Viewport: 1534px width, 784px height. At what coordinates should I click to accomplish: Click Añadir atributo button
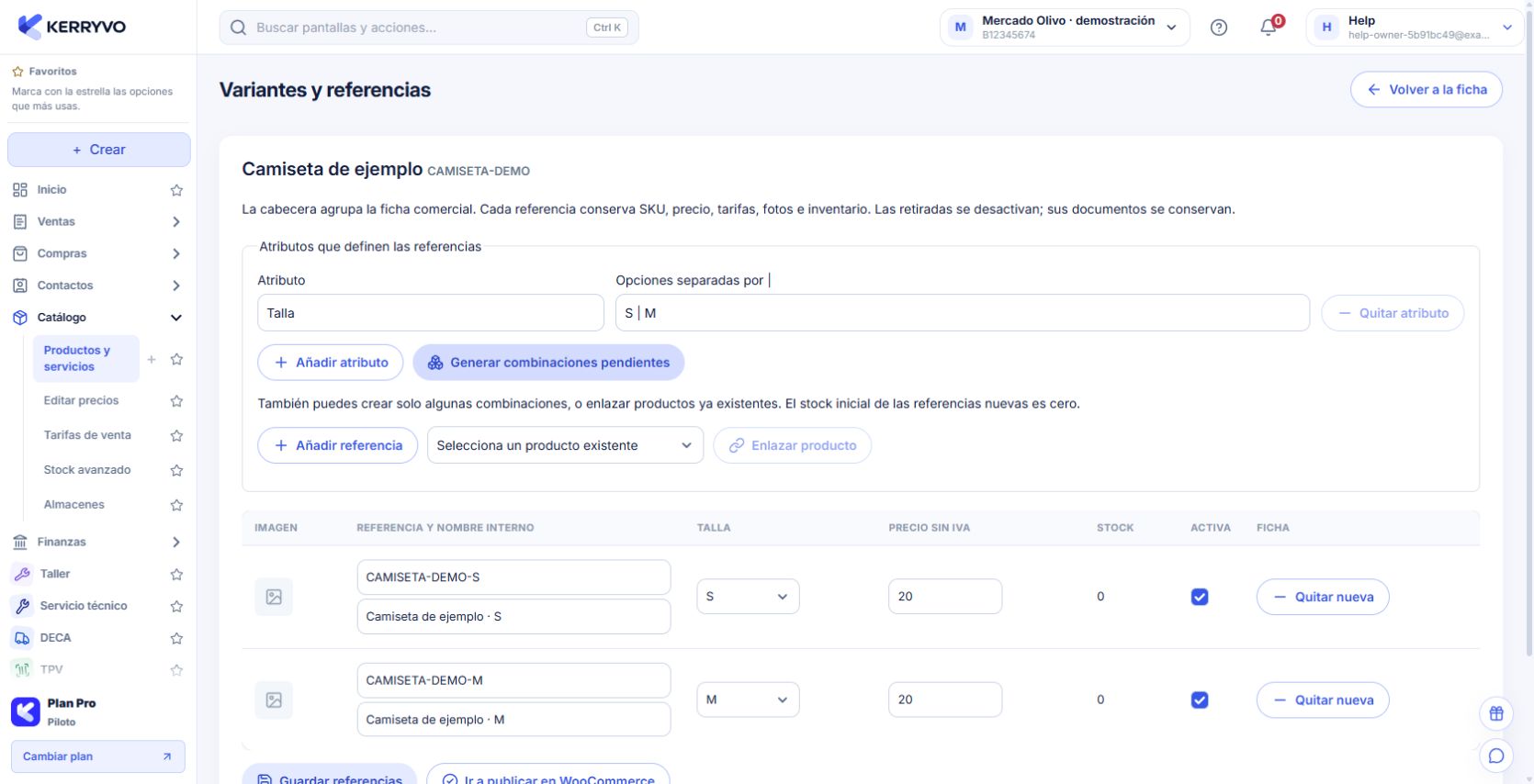click(331, 363)
